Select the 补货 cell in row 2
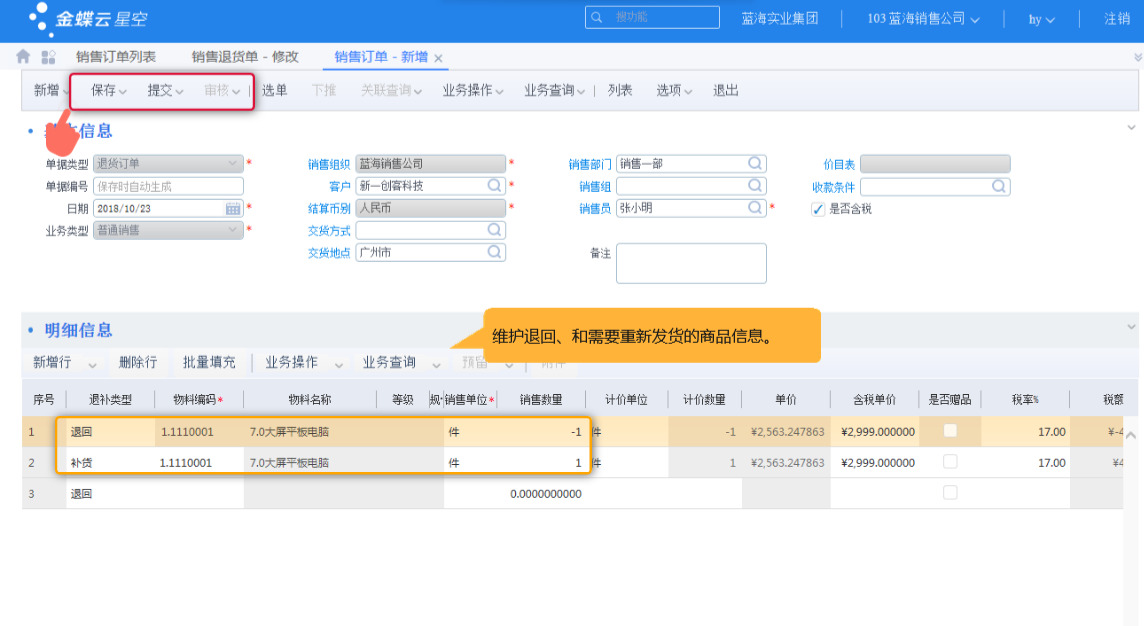Screen dimensions: 1144x626 (x=110, y=463)
